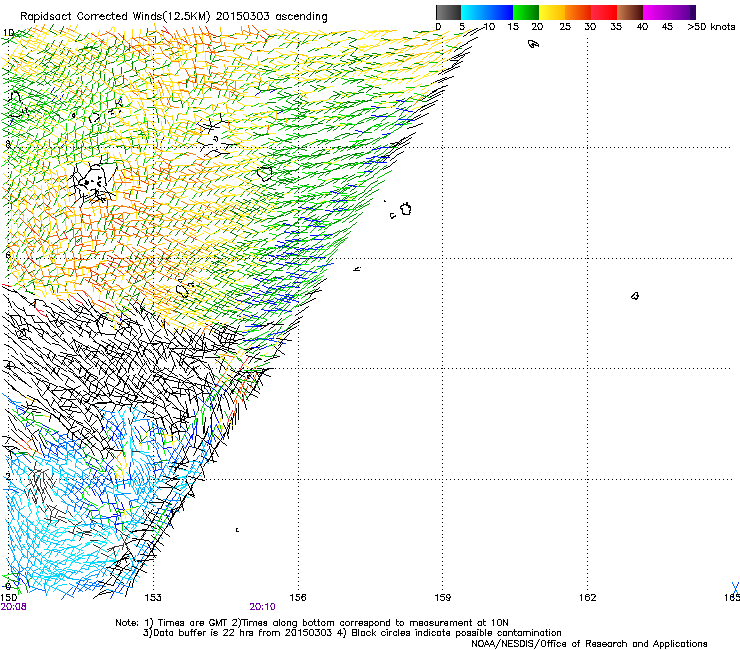The height and width of the screenshot is (650, 740).
Task: Click the longitude label '156'
Action: point(298,598)
